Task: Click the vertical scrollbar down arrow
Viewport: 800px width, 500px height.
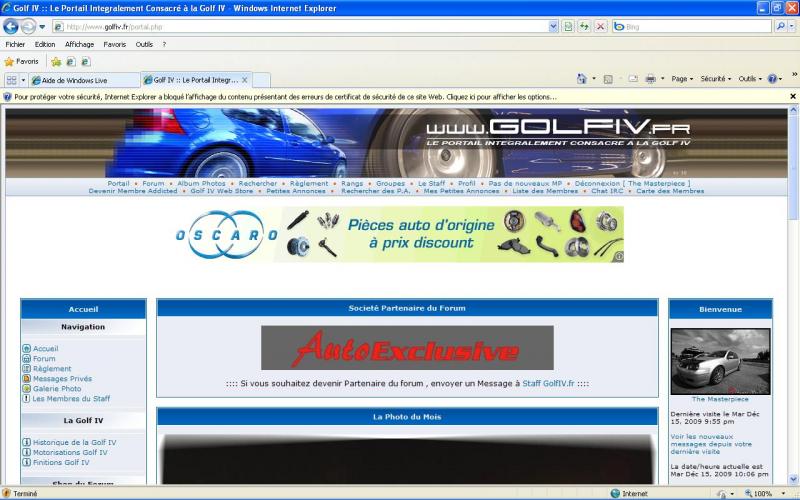Action: tap(793, 479)
